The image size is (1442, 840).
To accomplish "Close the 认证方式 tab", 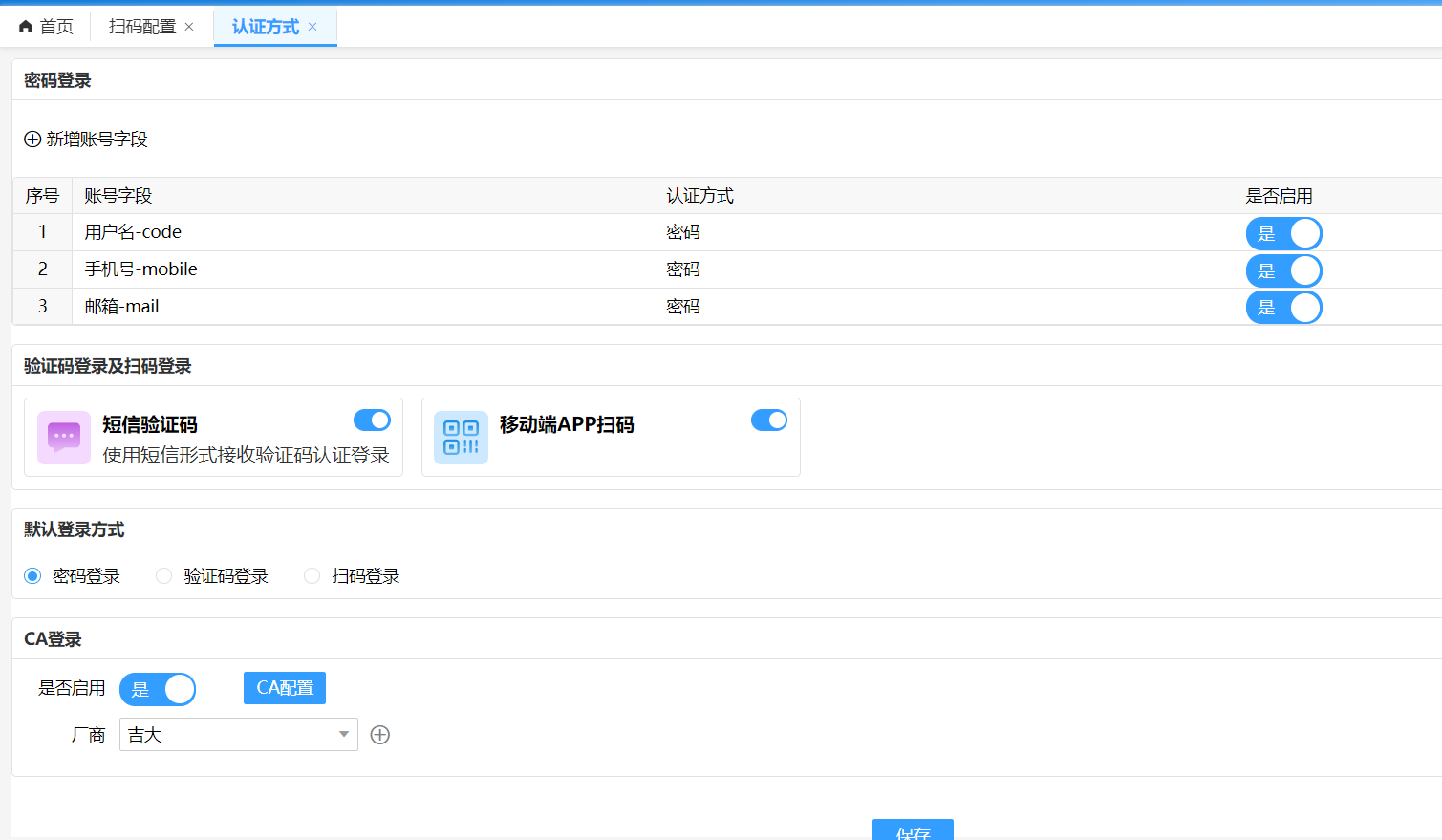I will [x=312, y=27].
